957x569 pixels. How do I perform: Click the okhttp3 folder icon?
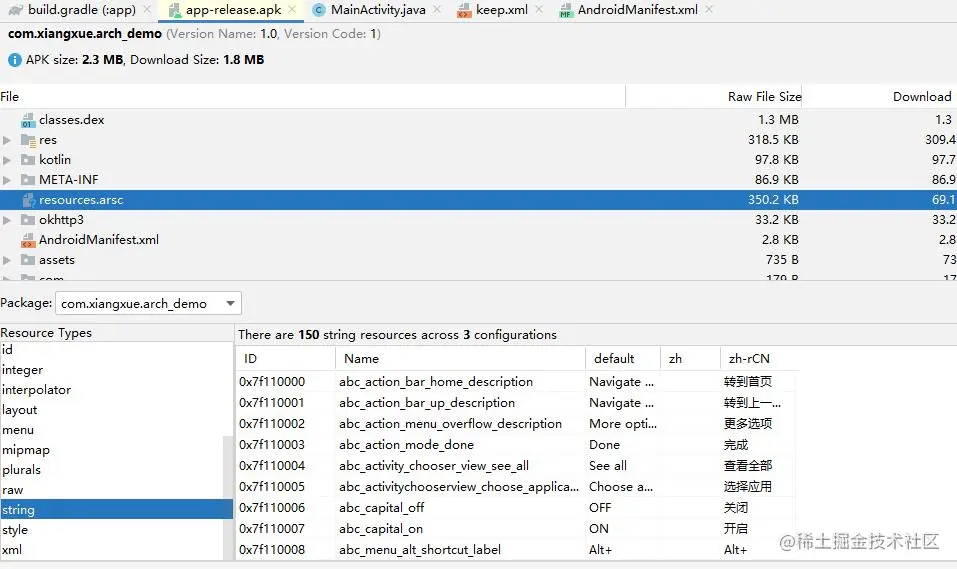pos(27,220)
